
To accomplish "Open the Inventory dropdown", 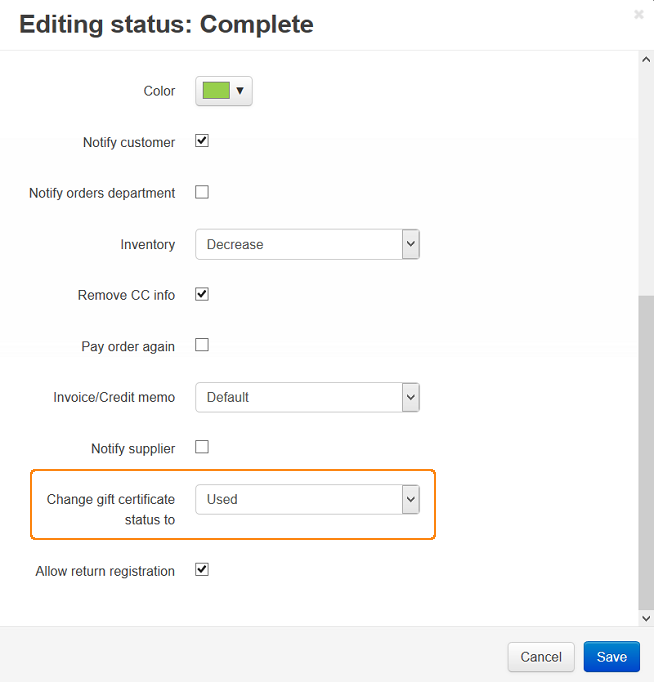I will click(307, 244).
